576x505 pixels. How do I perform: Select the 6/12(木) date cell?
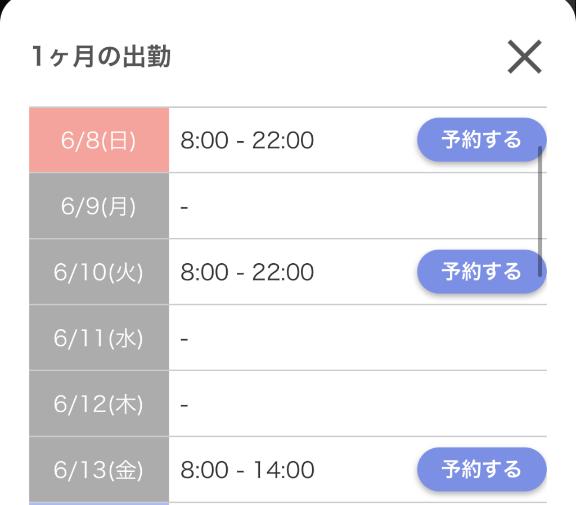point(99,404)
